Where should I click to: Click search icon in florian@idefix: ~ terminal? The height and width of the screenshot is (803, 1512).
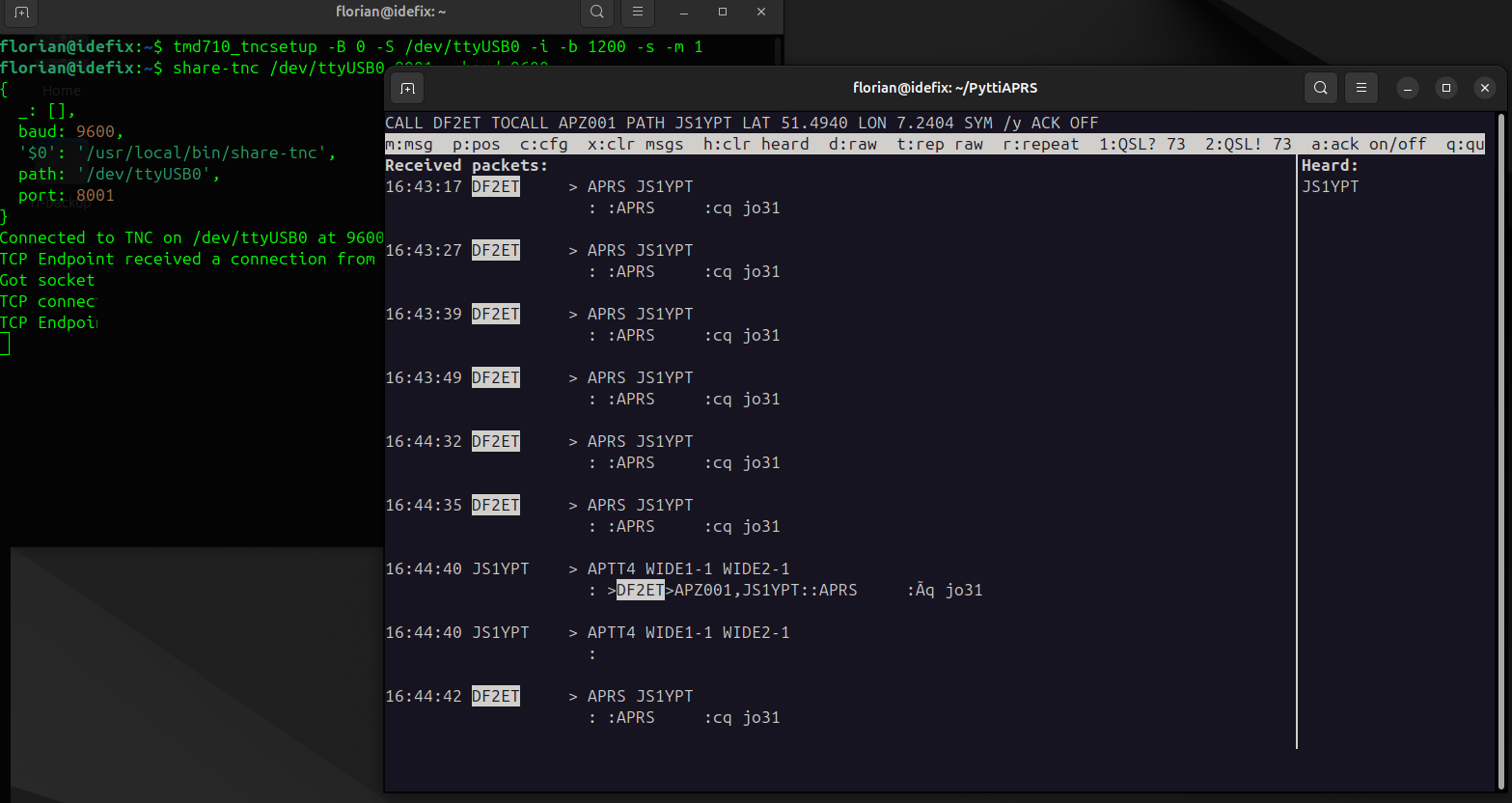(597, 13)
